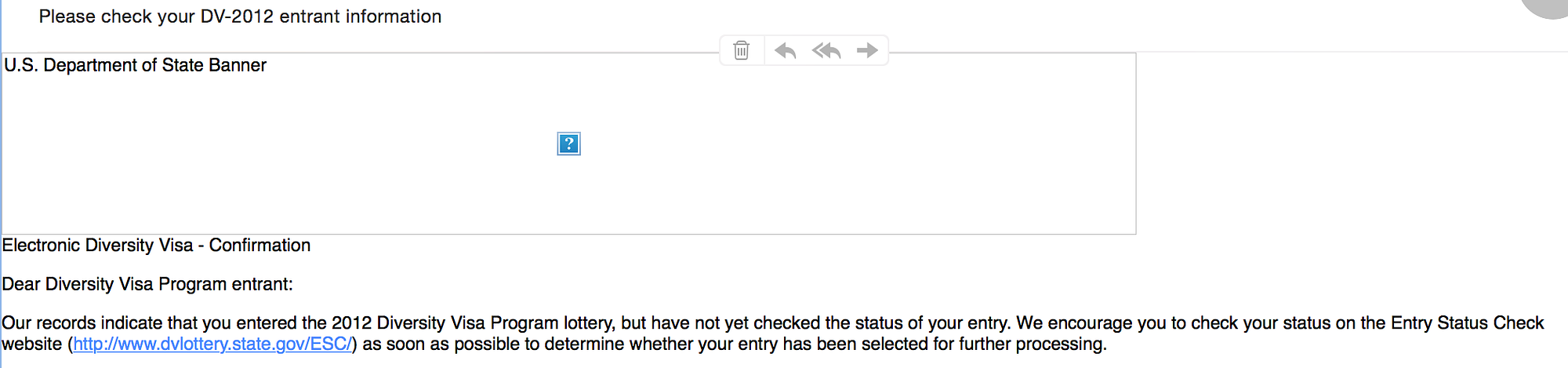
Task: Open the sender avatar circle at corner
Action: (x=1548, y=6)
